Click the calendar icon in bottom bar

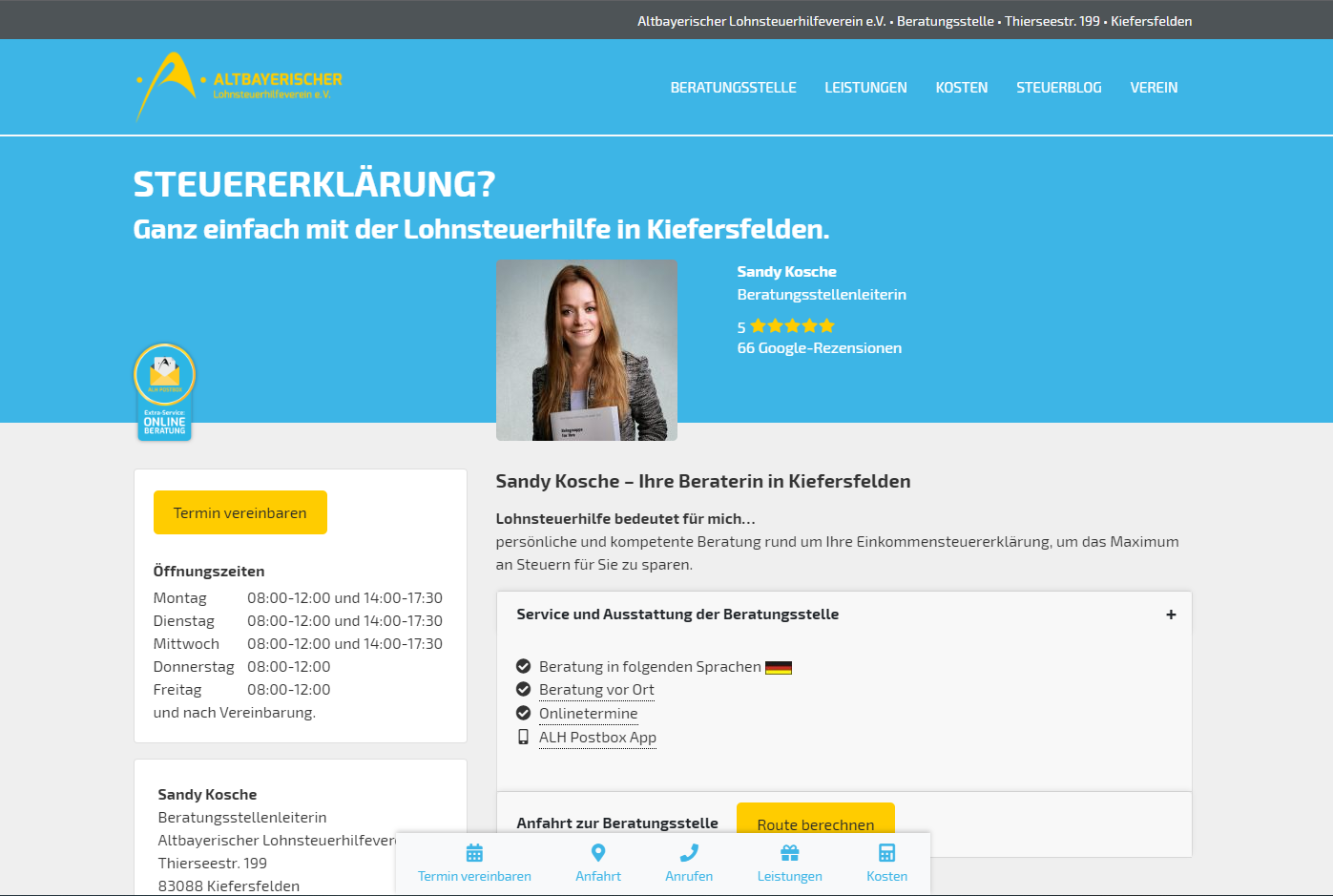(x=474, y=853)
